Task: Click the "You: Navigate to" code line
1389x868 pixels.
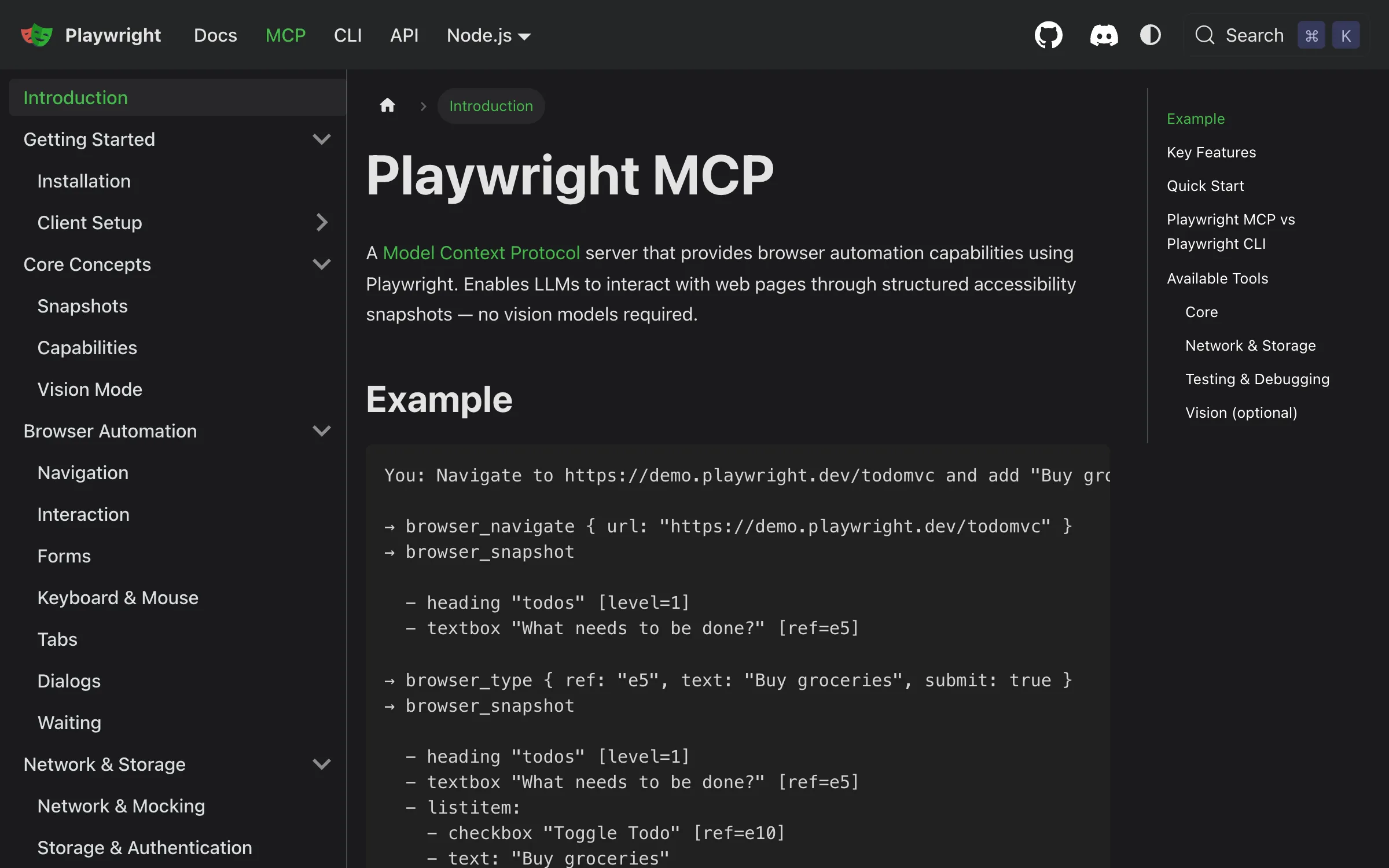Action: coord(747,475)
